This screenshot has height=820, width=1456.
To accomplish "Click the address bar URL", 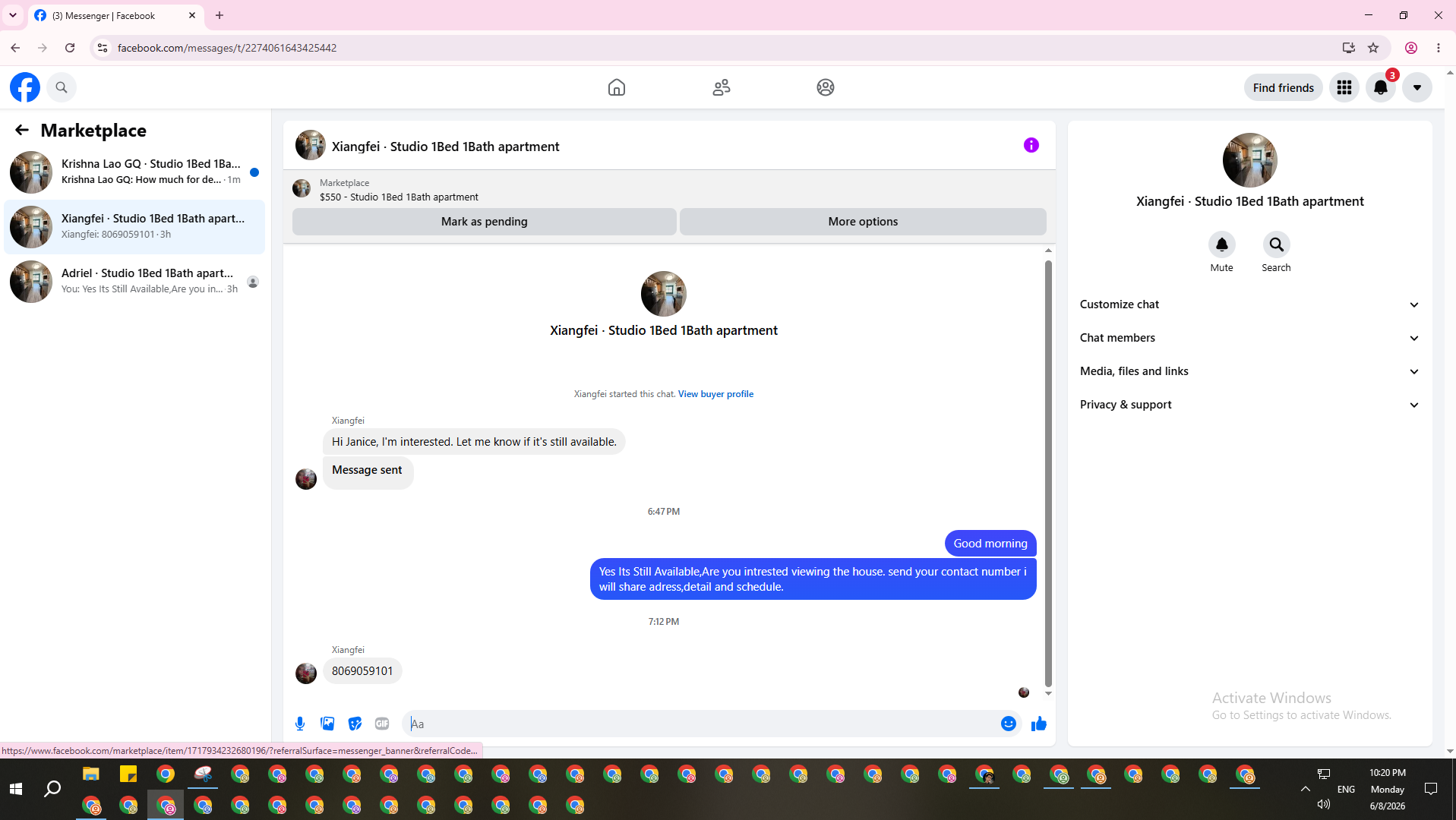I will pos(227,48).
